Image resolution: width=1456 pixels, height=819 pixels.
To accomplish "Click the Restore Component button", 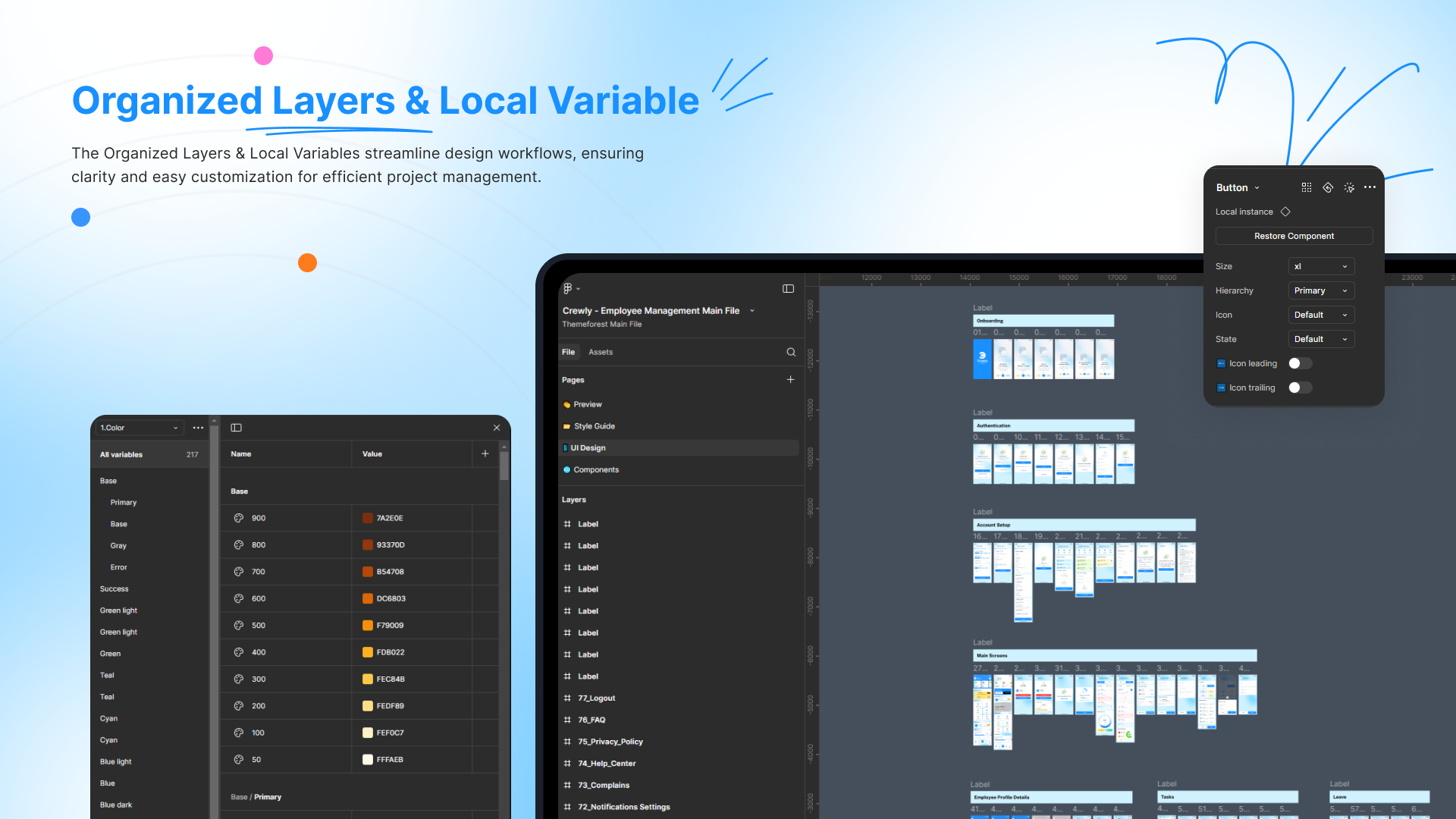I will pyautogui.click(x=1294, y=236).
